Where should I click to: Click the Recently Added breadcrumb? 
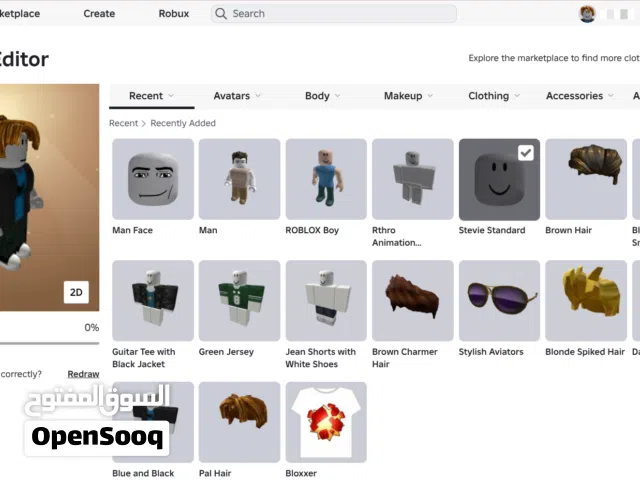tap(183, 123)
